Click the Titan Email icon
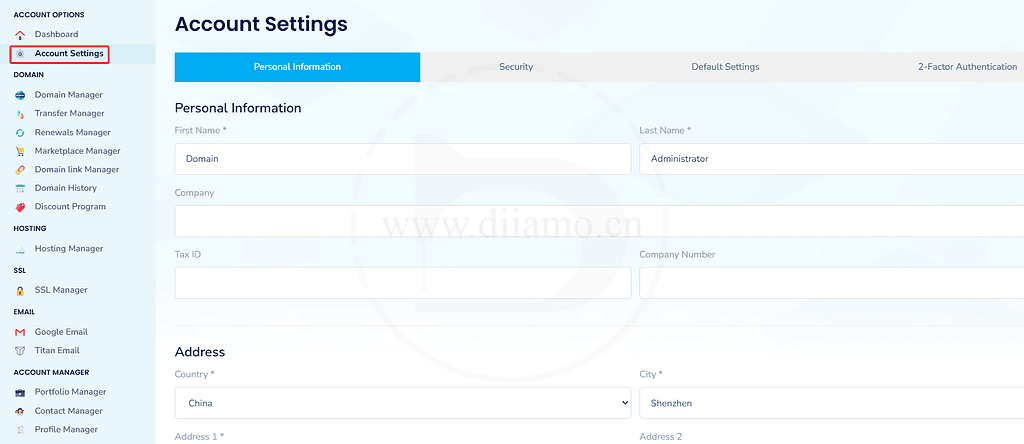Image resolution: width=1024 pixels, height=444 pixels. (x=20, y=351)
